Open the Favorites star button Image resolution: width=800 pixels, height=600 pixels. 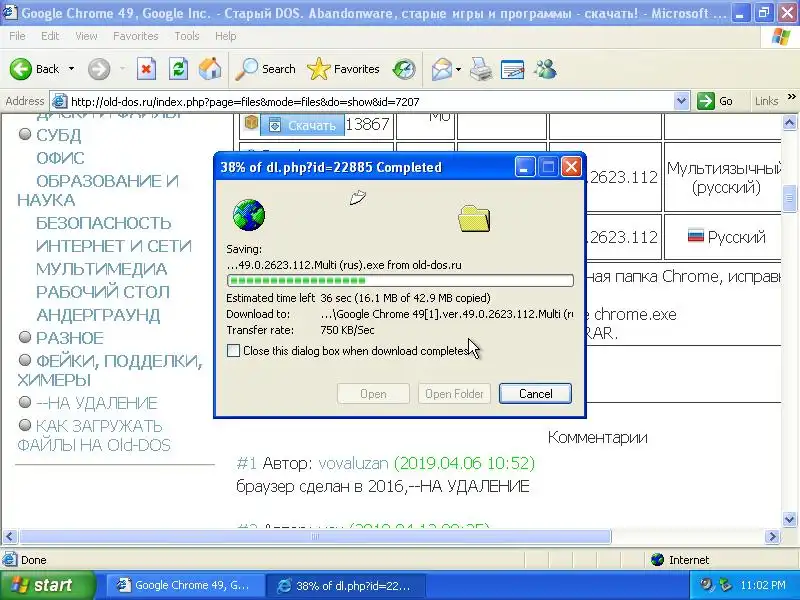(x=343, y=69)
